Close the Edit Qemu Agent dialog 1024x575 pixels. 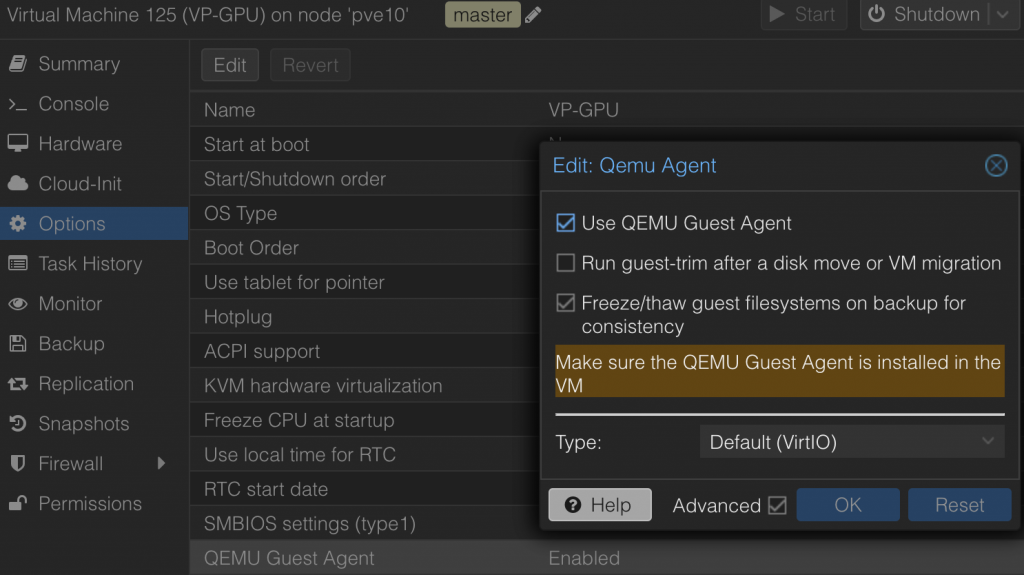pos(996,165)
